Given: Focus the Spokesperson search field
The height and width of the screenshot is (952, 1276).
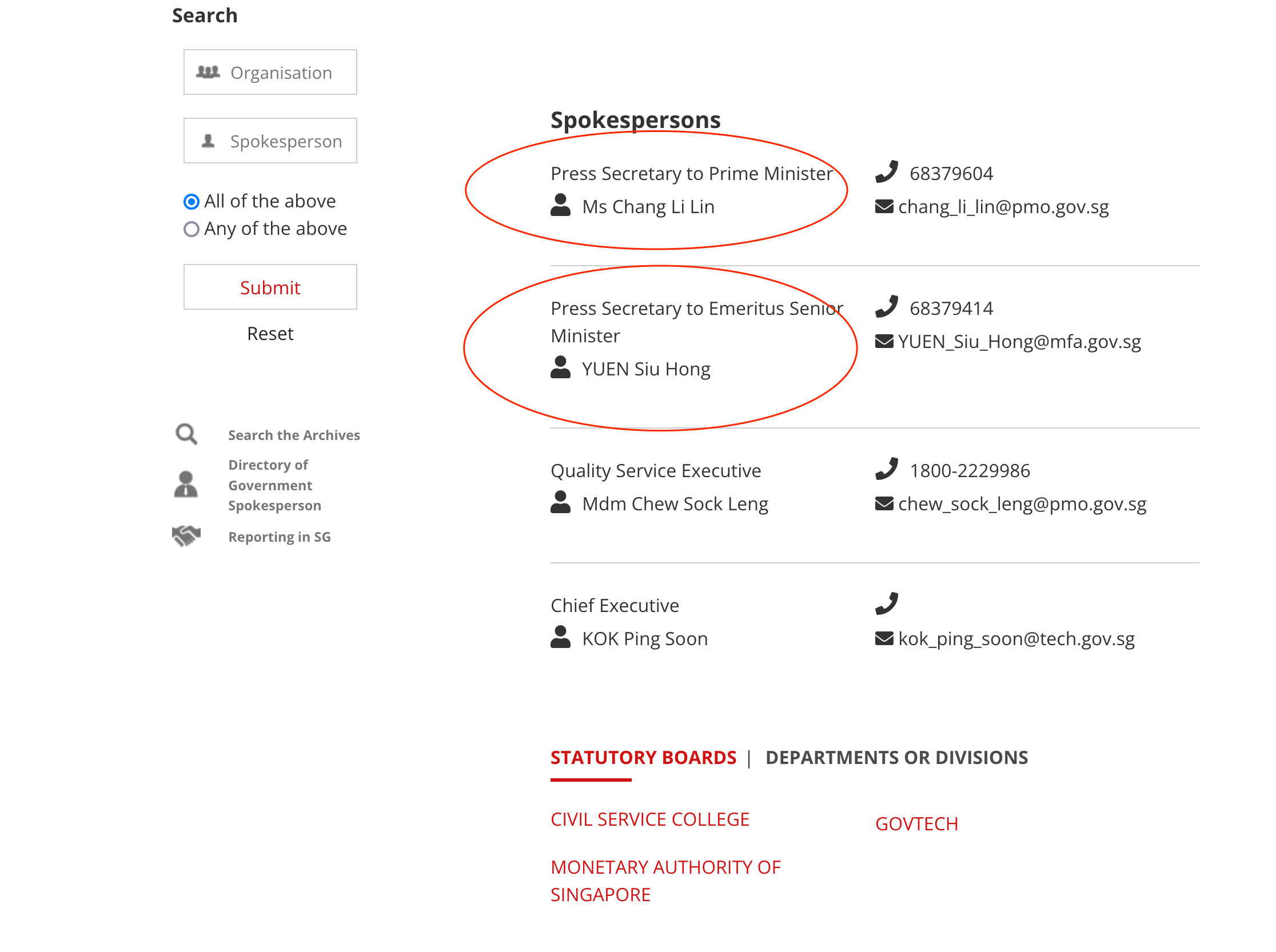Looking at the screenshot, I should click(x=270, y=141).
